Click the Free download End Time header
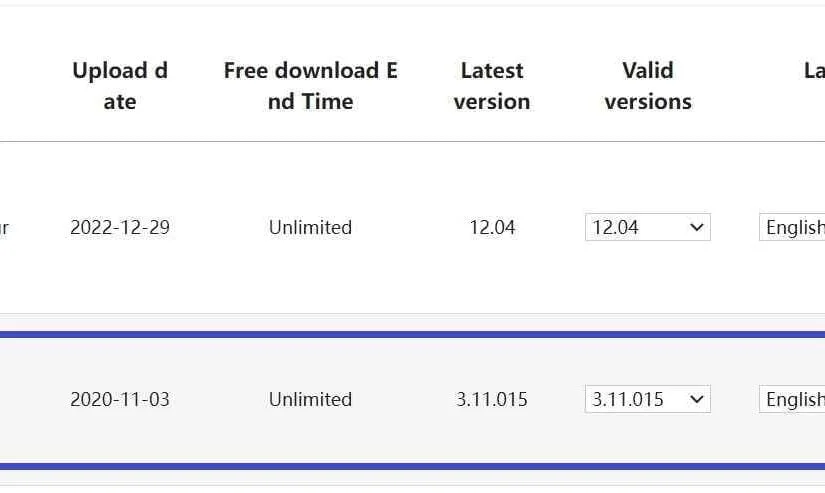 [310, 86]
